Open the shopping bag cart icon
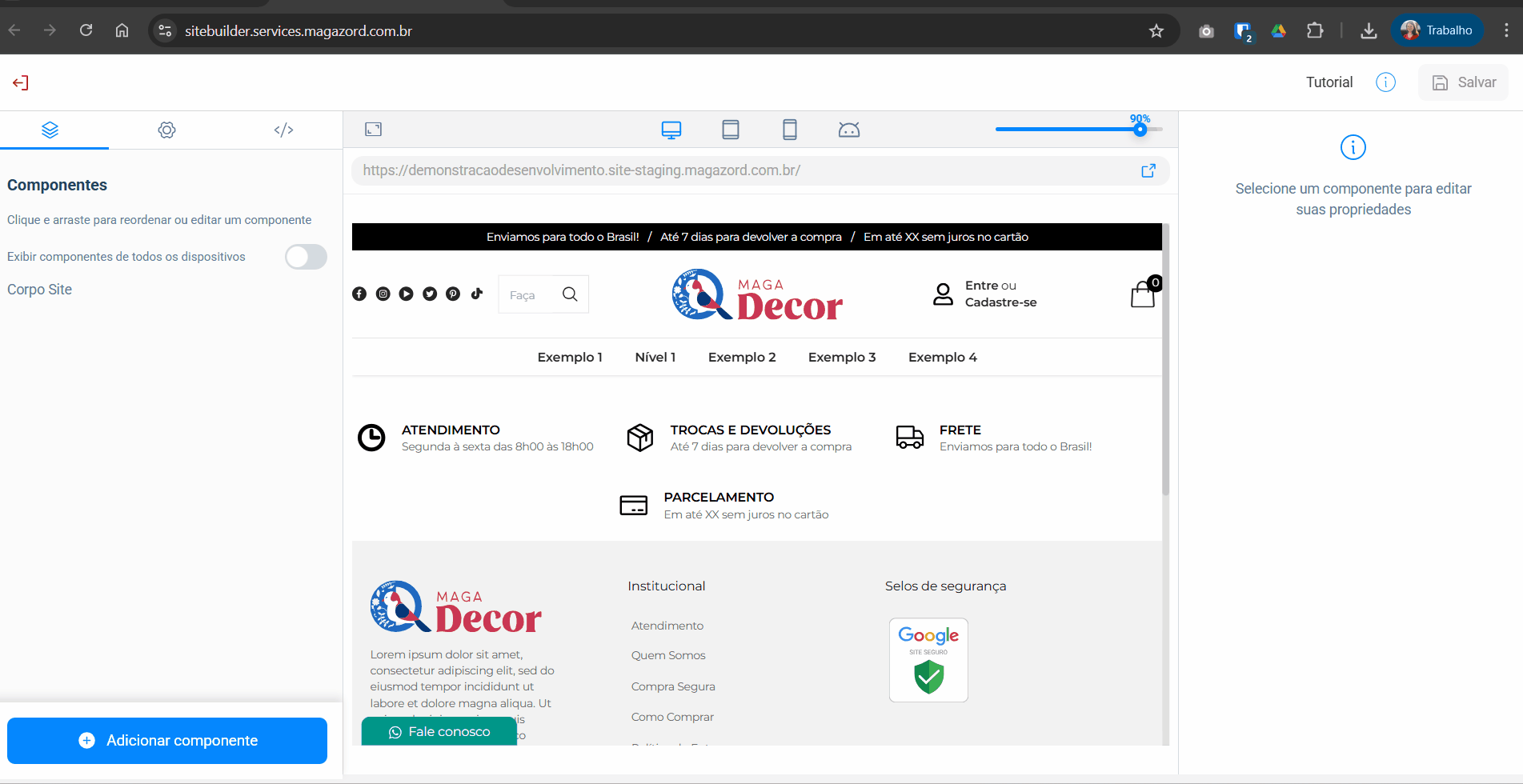Viewport: 1523px width, 784px height. 1144,293
